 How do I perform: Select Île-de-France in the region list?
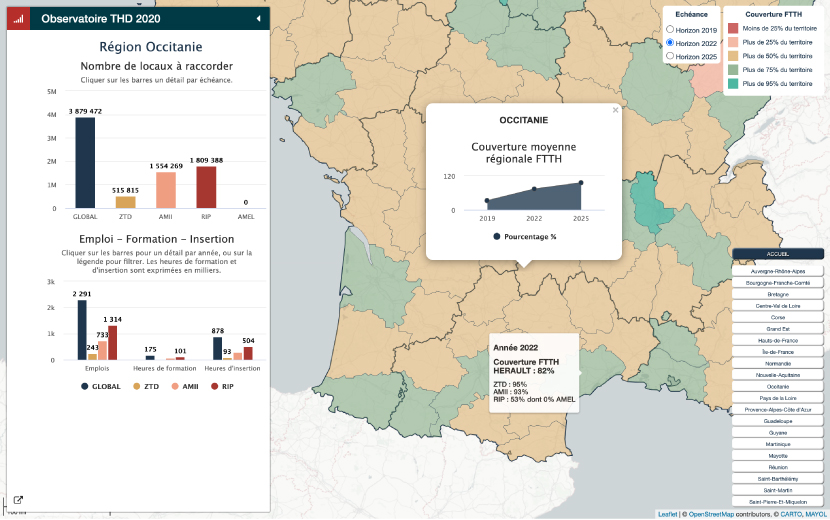pos(777,351)
